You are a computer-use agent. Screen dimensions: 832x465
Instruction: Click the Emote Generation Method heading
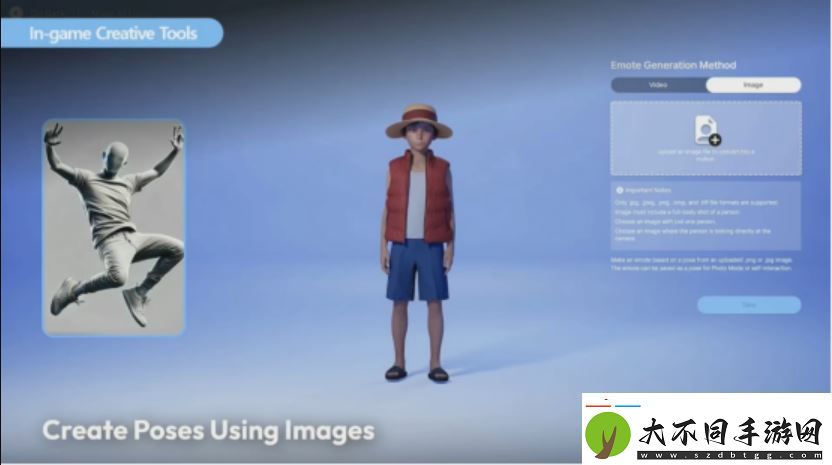[x=673, y=65]
